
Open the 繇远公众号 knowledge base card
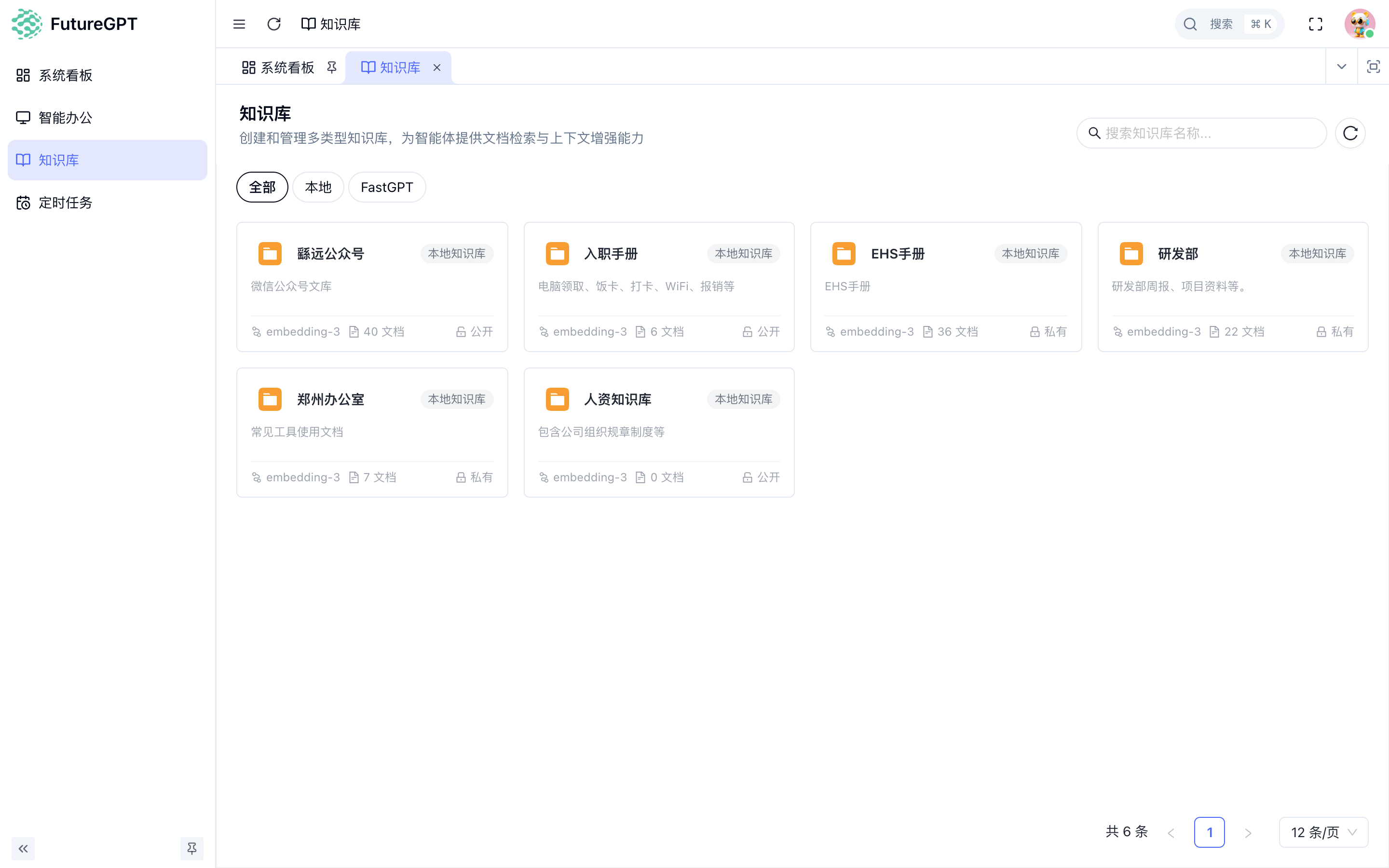(372, 287)
